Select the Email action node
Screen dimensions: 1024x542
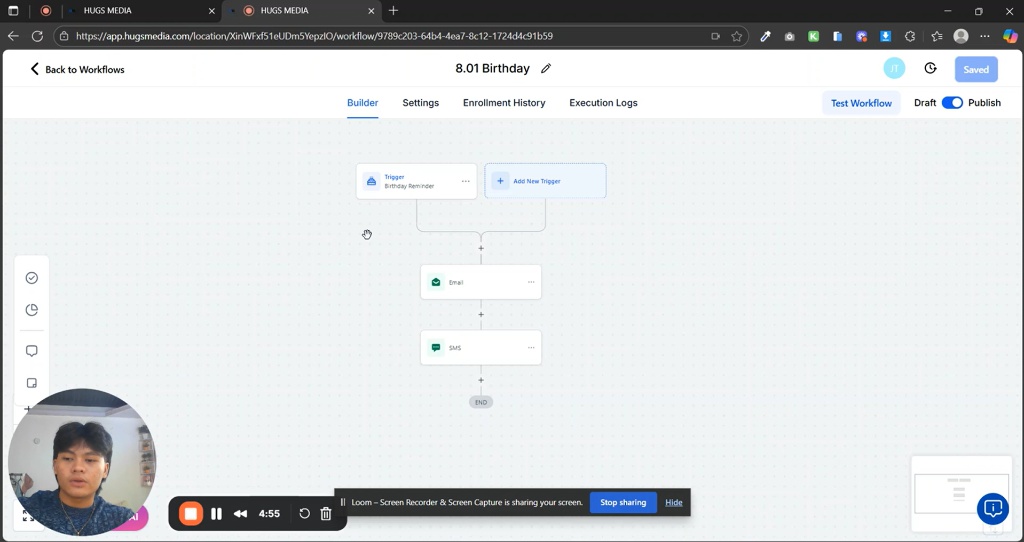[481, 282]
